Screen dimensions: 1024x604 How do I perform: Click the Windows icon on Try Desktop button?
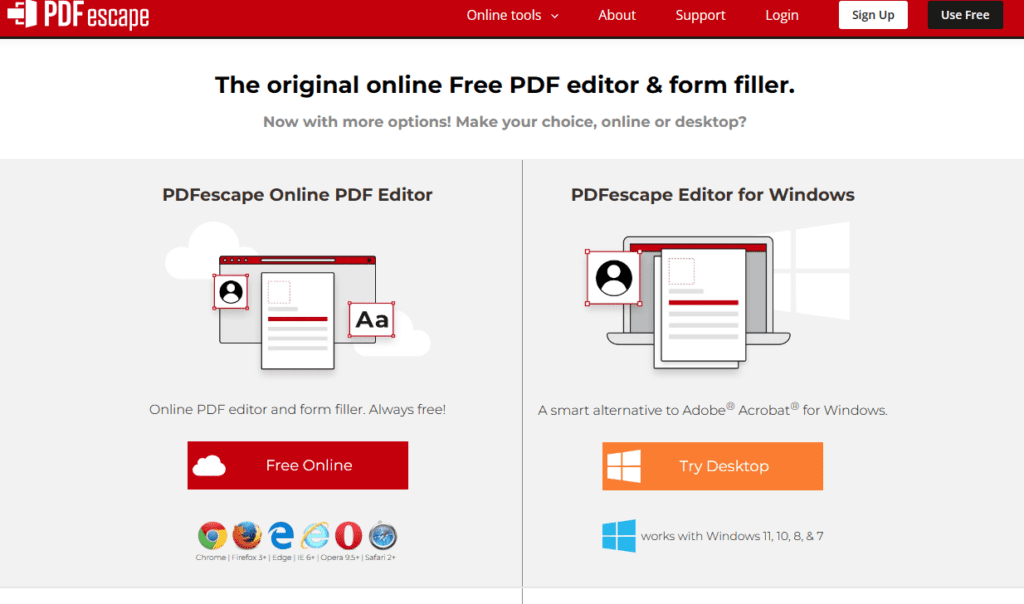pos(624,466)
